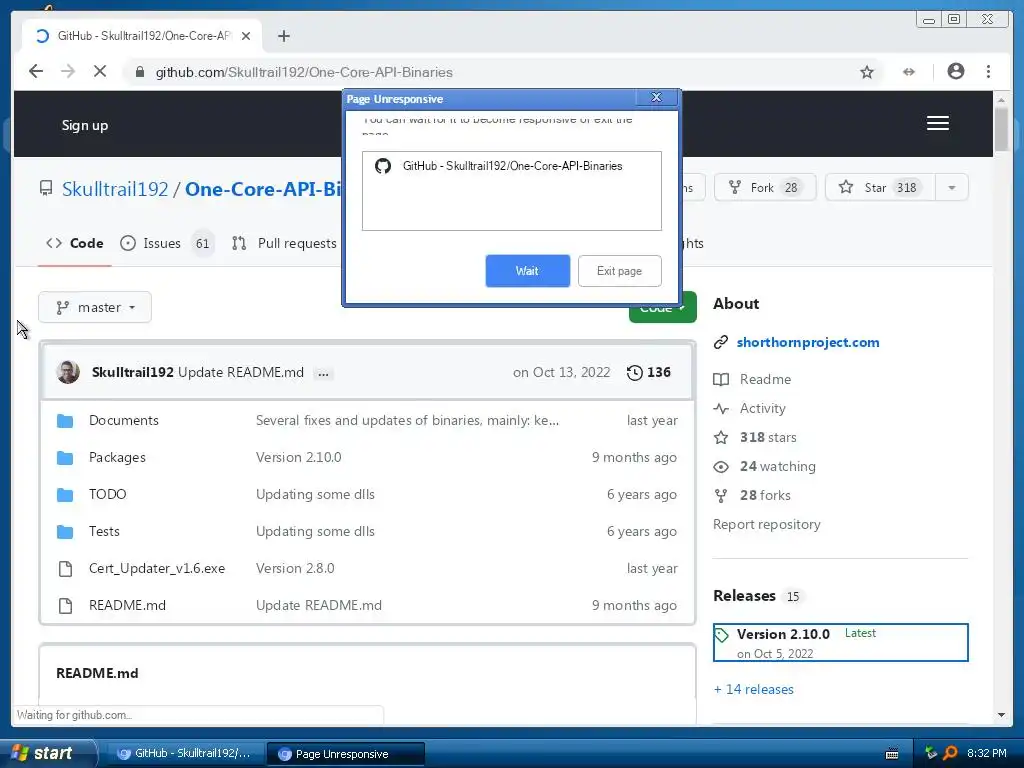Image resolution: width=1024 pixels, height=768 pixels.
Task: Click Skulltrail192 commit author avatar
Action: pyautogui.click(x=68, y=372)
